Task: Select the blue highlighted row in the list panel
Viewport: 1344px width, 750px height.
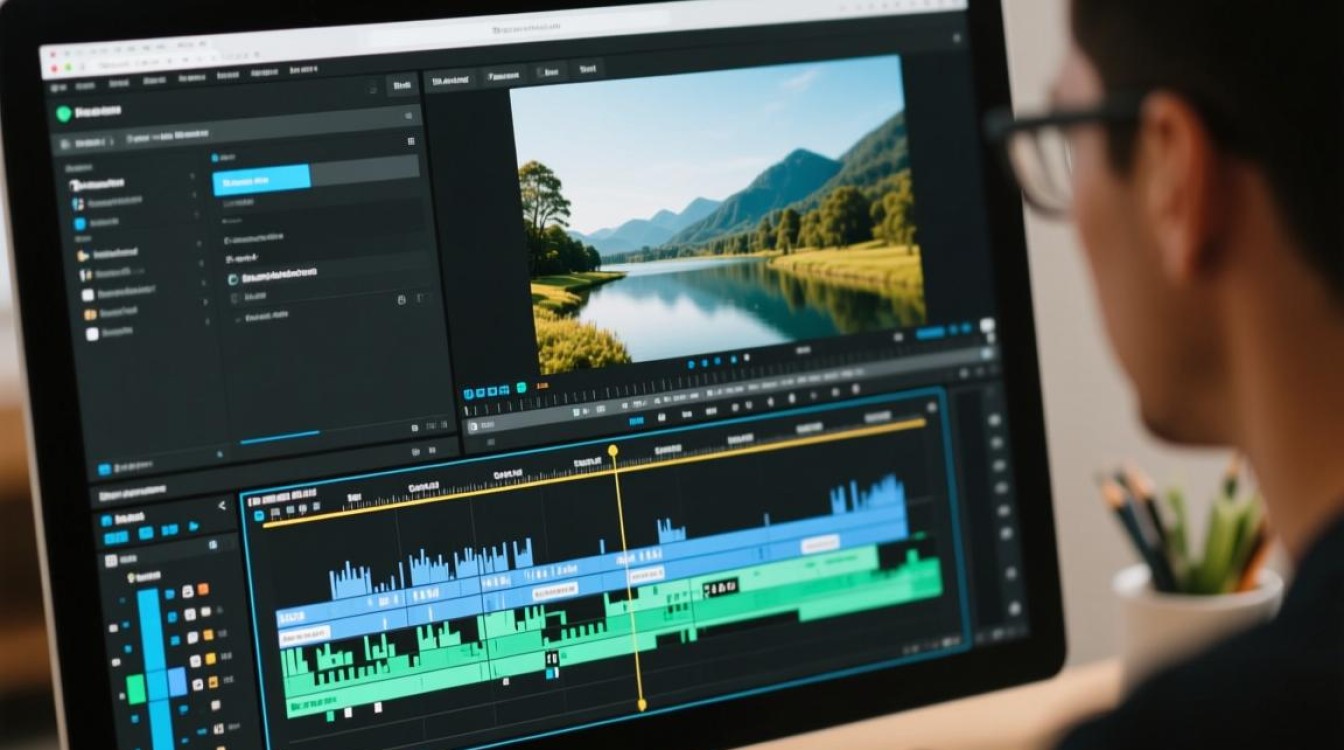Action: pos(261,180)
